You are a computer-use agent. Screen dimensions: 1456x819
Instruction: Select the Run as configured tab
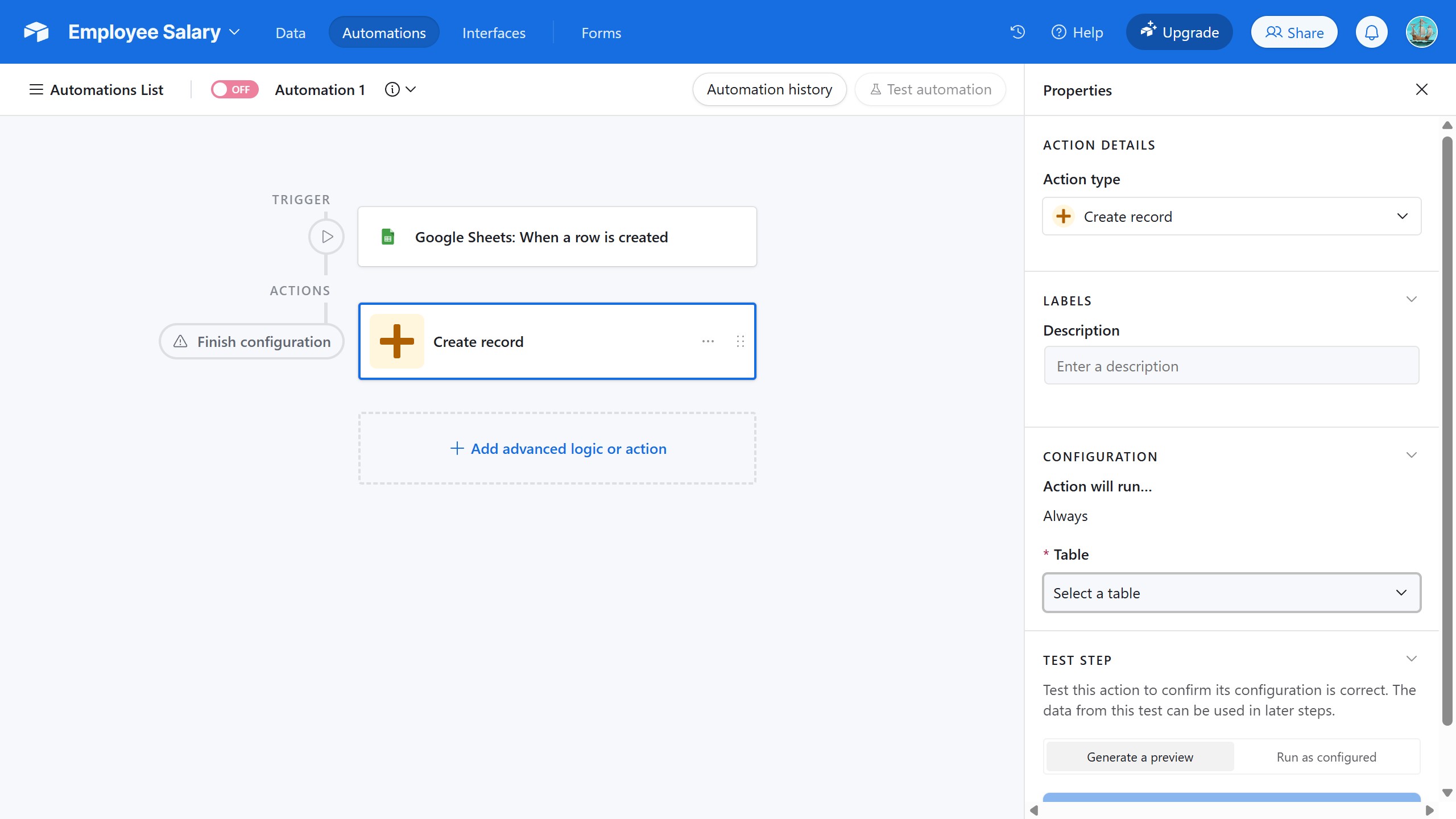(1326, 757)
